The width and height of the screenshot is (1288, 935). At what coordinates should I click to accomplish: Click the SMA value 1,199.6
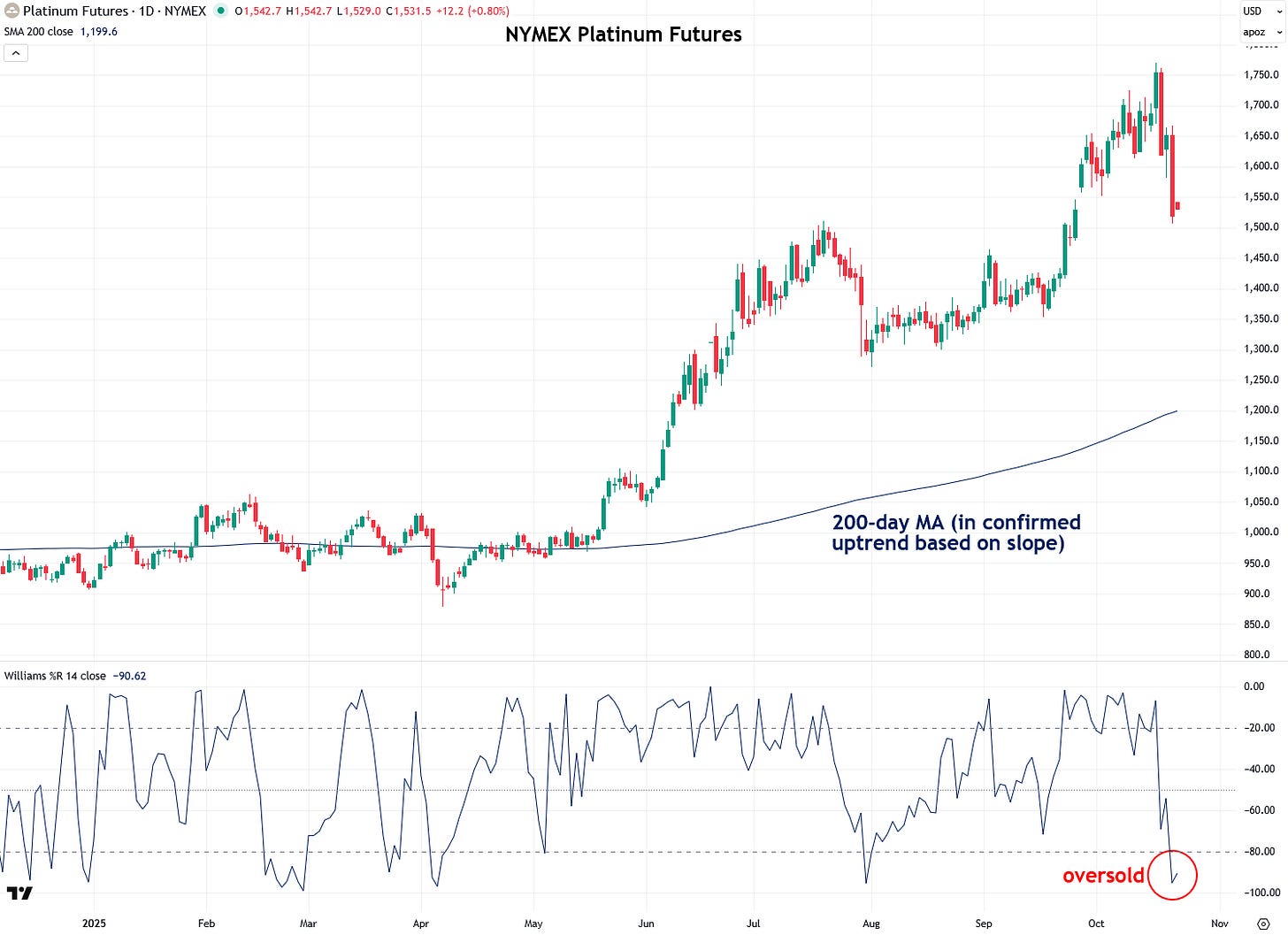(x=99, y=32)
